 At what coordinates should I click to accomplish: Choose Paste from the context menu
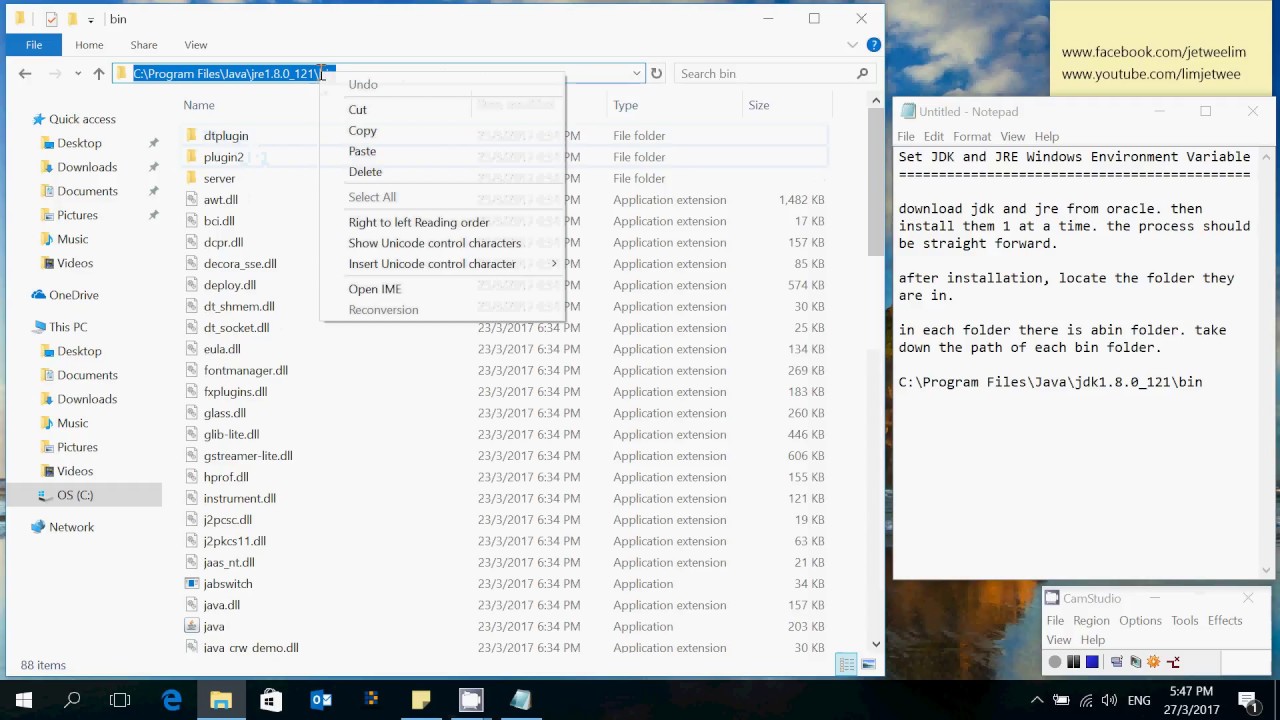pyautogui.click(x=362, y=151)
